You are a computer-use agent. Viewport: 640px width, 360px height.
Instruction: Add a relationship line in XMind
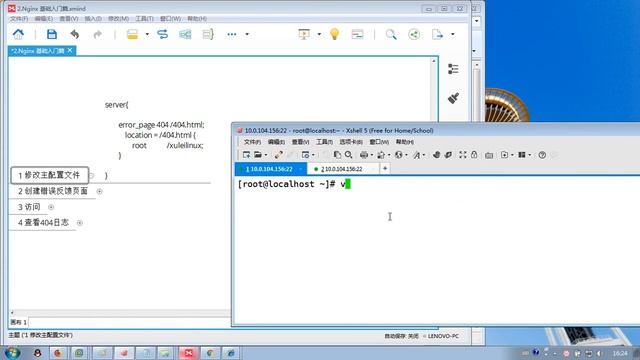coord(162,34)
